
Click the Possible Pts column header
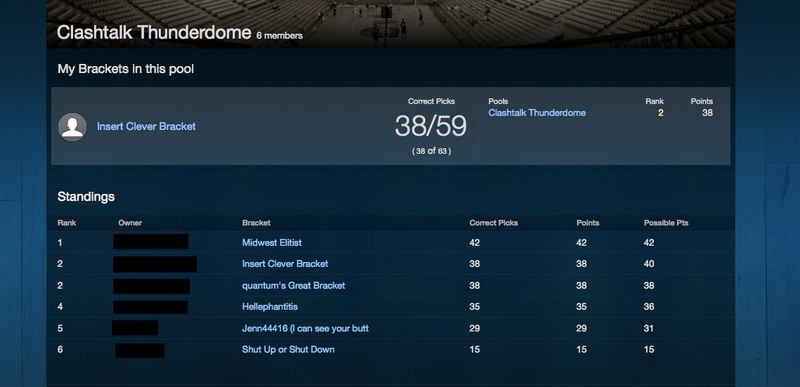pos(666,223)
